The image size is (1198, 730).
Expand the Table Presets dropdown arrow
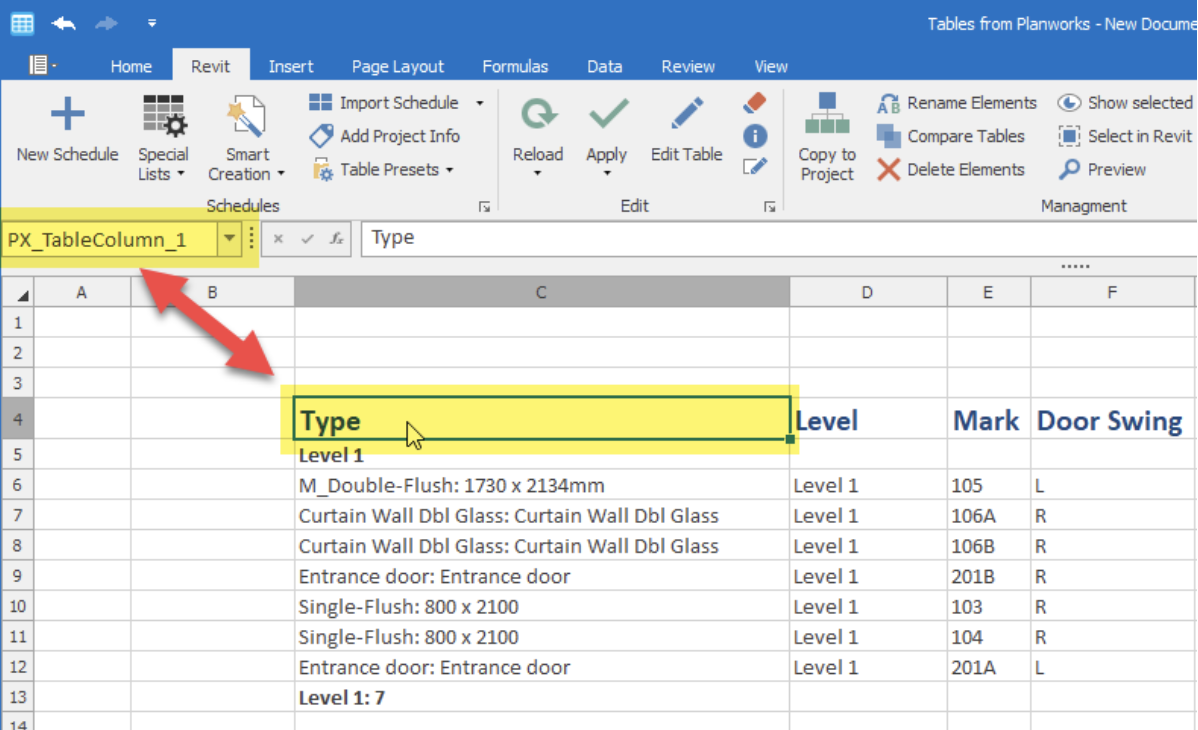pyautogui.click(x=449, y=170)
